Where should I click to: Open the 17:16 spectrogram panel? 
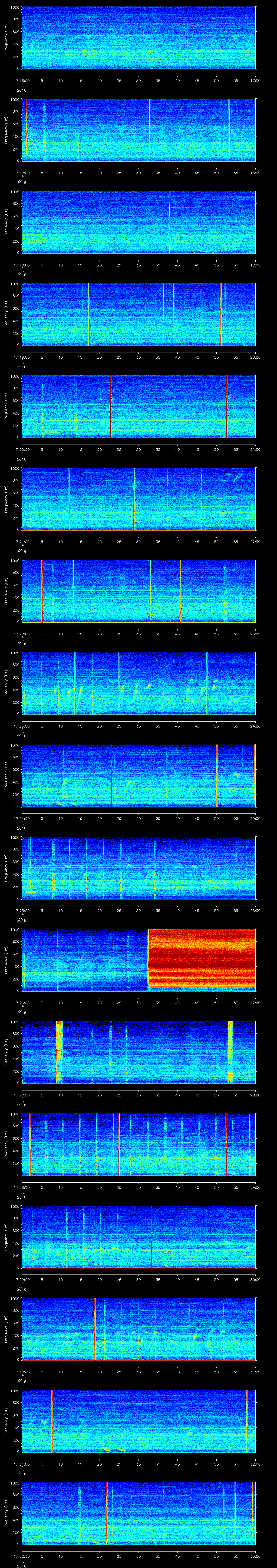[138, 38]
